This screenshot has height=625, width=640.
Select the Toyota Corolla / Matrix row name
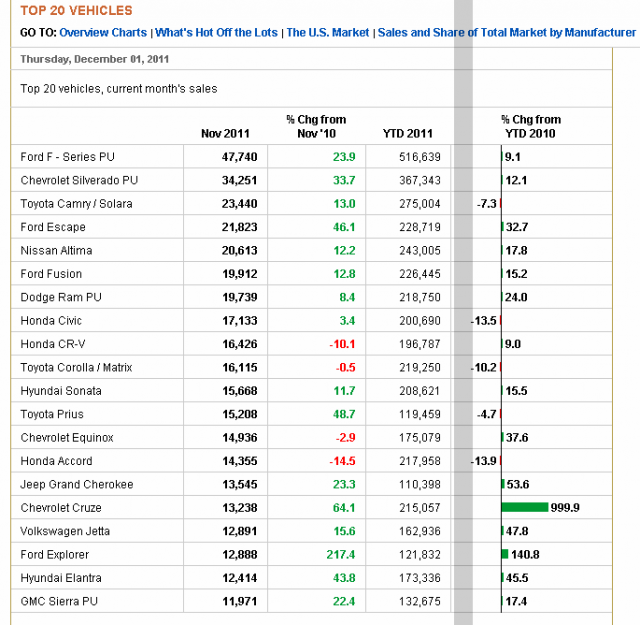point(76,367)
